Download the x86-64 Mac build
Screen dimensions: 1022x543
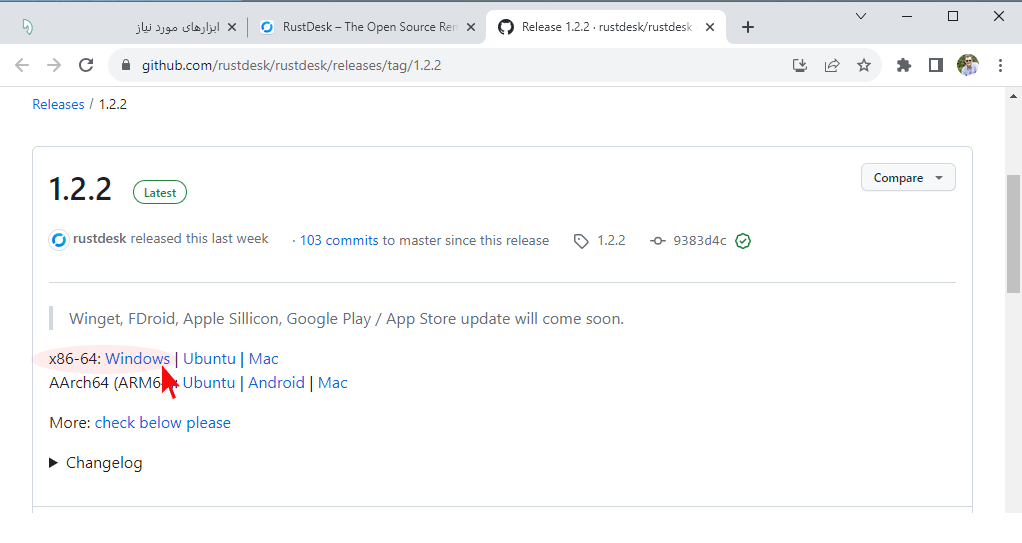tap(263, 359)
